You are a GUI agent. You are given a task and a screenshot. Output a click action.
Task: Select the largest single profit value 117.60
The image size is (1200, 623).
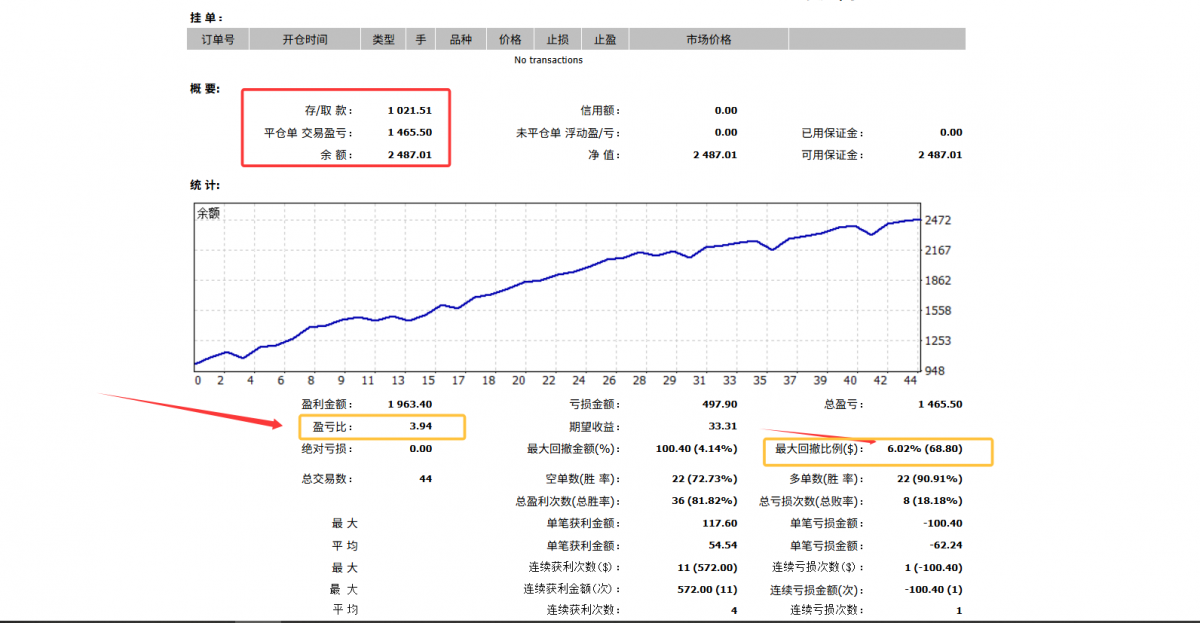[720, 523]
